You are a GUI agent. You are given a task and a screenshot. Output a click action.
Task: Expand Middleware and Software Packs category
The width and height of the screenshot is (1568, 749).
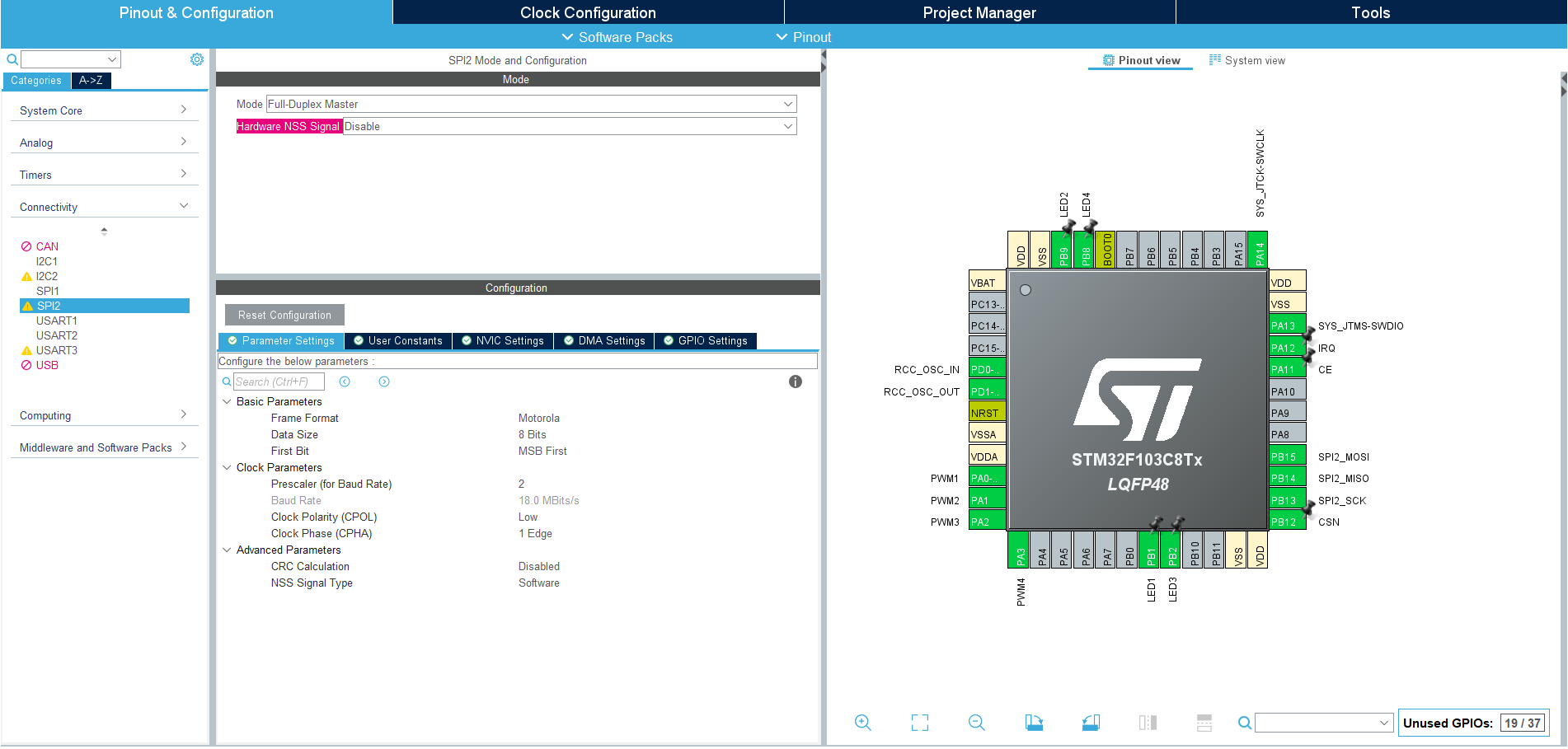point(104,447)
